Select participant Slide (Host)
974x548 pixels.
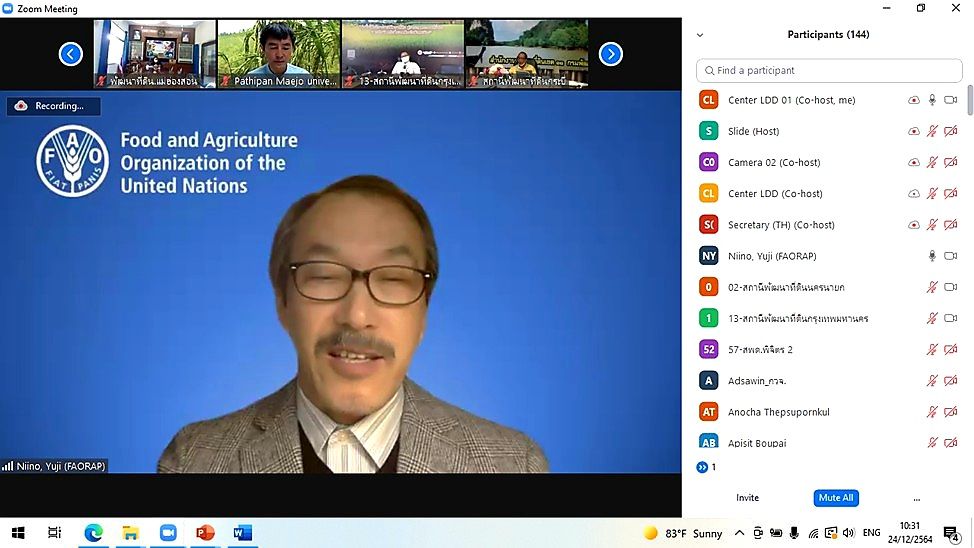point(829,131)
